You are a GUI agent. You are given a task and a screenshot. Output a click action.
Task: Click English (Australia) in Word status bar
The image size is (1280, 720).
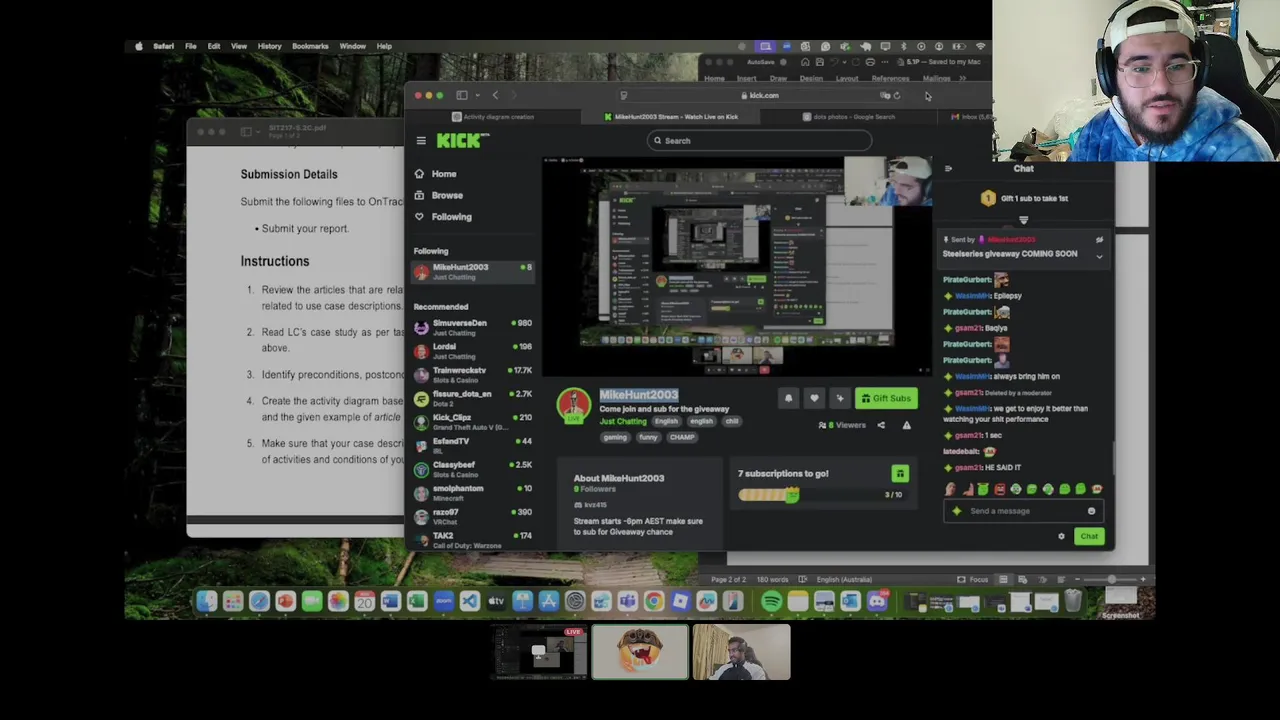843,580
